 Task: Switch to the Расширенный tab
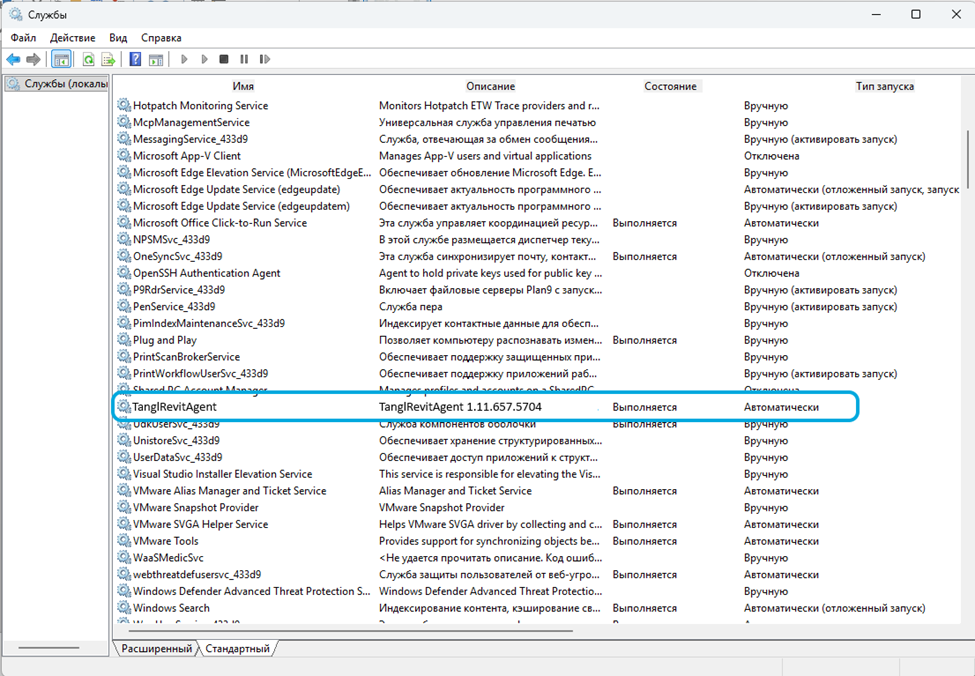click(156, 649)
